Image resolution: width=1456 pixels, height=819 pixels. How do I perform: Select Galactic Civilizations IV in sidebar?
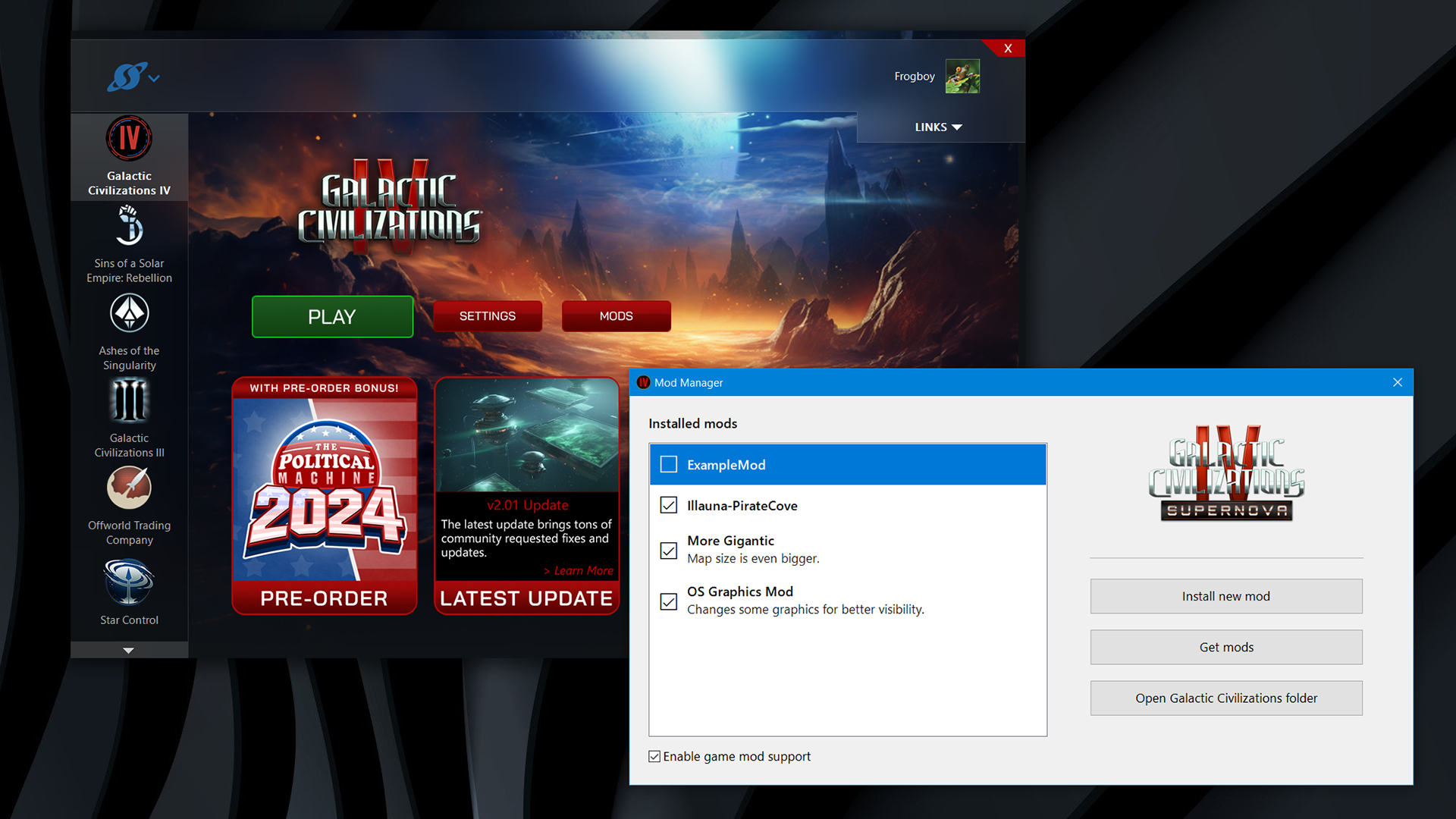pyautogui.click(x=129, y=157)
